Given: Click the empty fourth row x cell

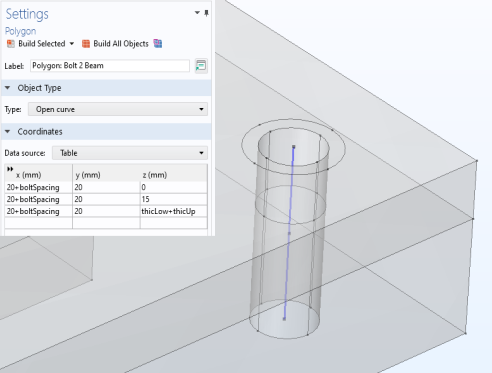Looking at the screenshot, I should click(x=39, y=223).
